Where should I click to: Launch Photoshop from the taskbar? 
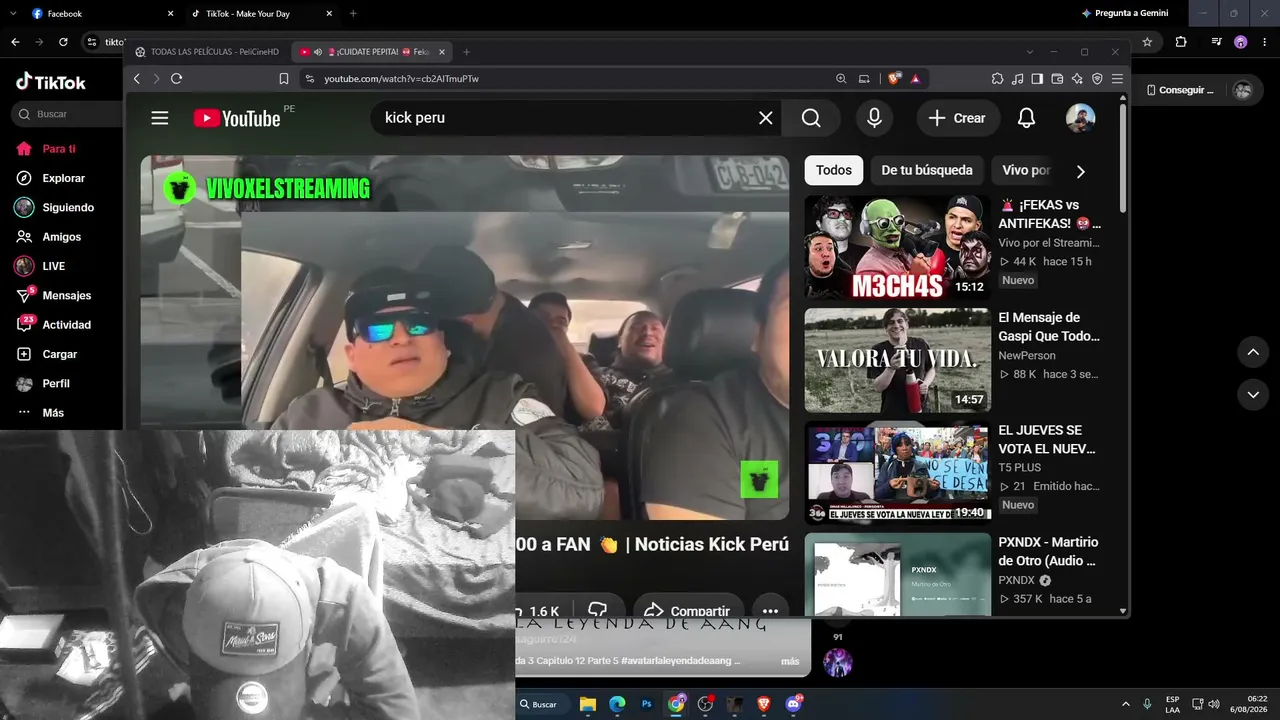tap(647, 704)
